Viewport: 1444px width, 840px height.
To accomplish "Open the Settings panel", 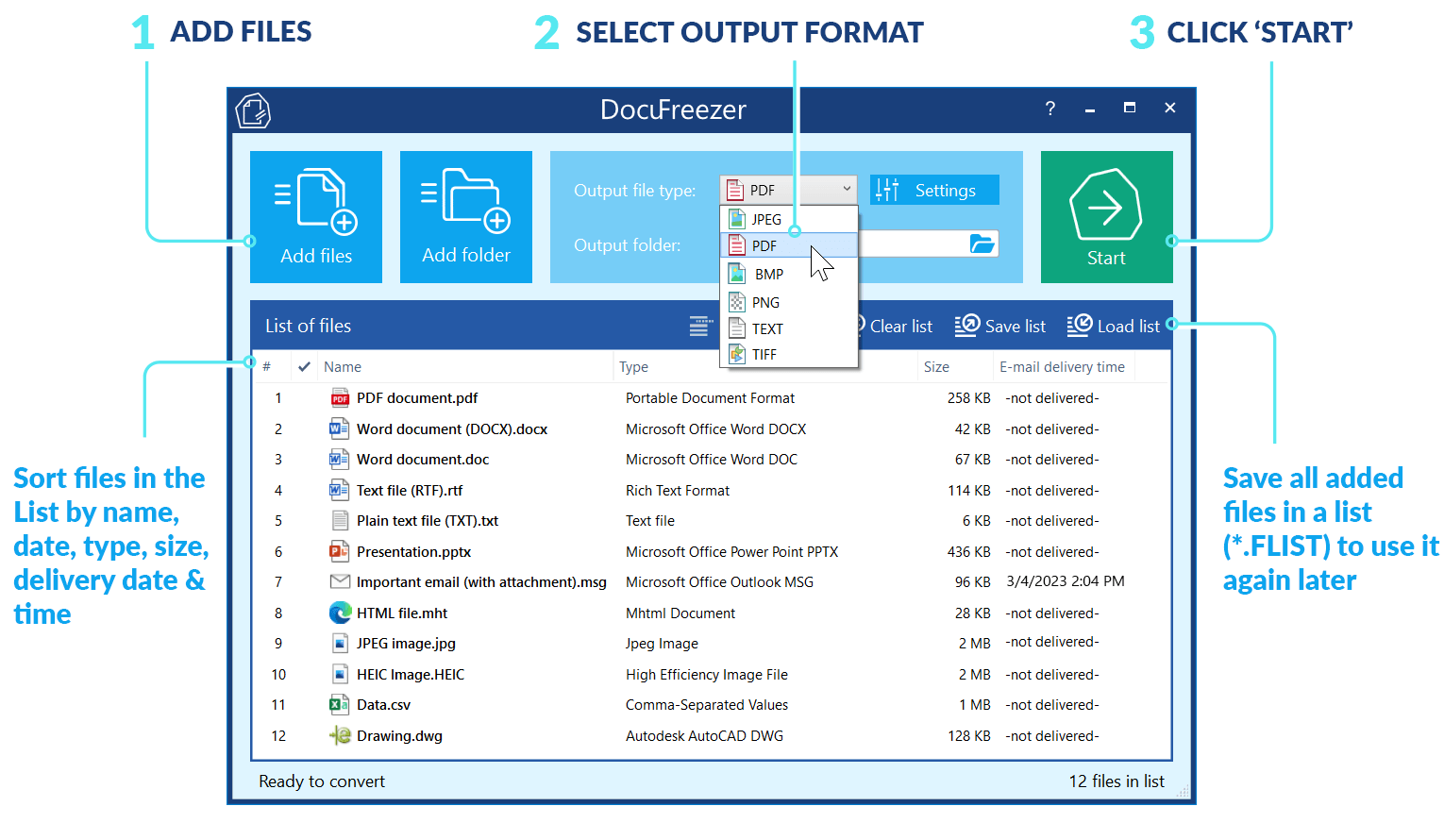I will click(x=933, y=191).
